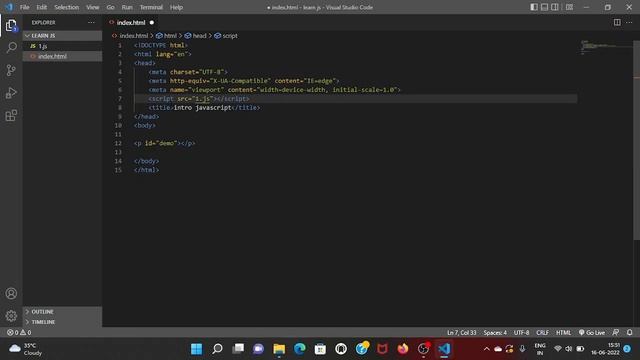The image size is (640, 360).
Task: Open the Windows Start button
Action: tap(196, 349)
